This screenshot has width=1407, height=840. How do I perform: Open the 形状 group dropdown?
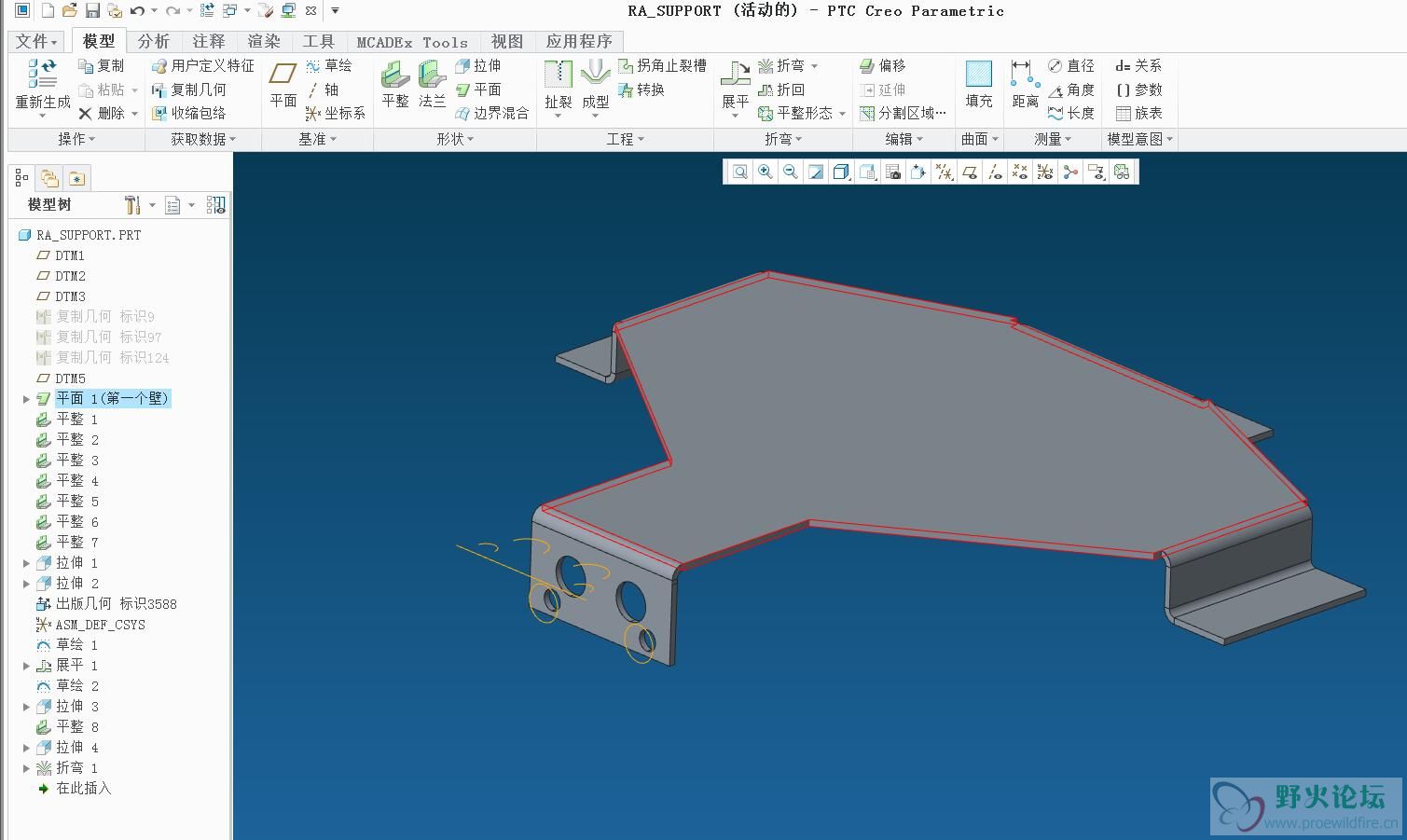point(455,139)
